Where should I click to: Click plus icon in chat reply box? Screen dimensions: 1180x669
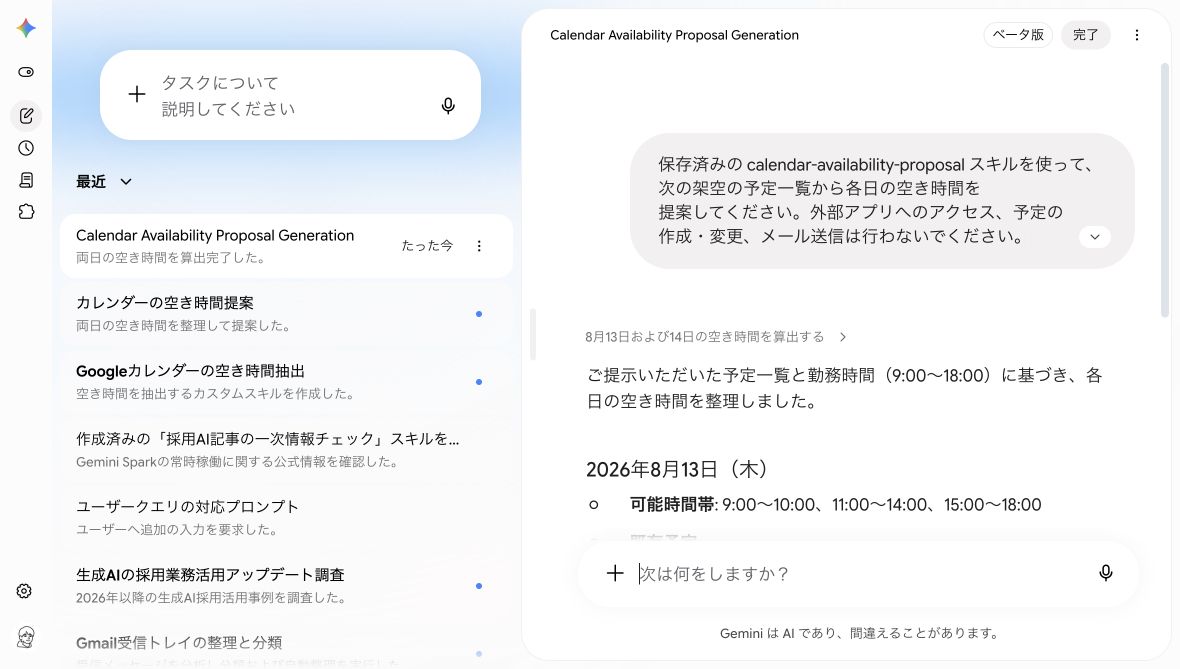[x=615, y=573]
